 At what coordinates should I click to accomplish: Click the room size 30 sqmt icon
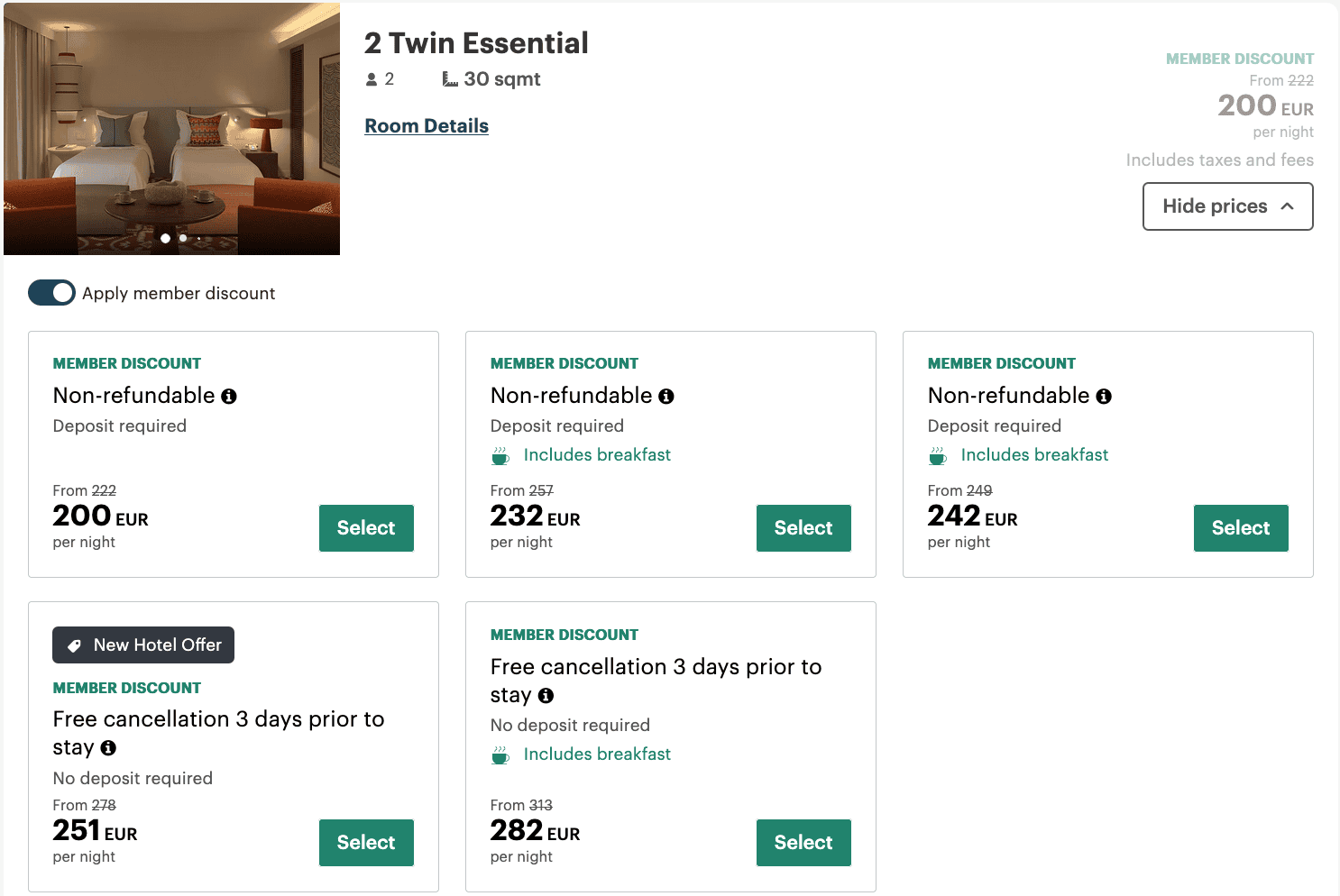click(x=450, y=79)
